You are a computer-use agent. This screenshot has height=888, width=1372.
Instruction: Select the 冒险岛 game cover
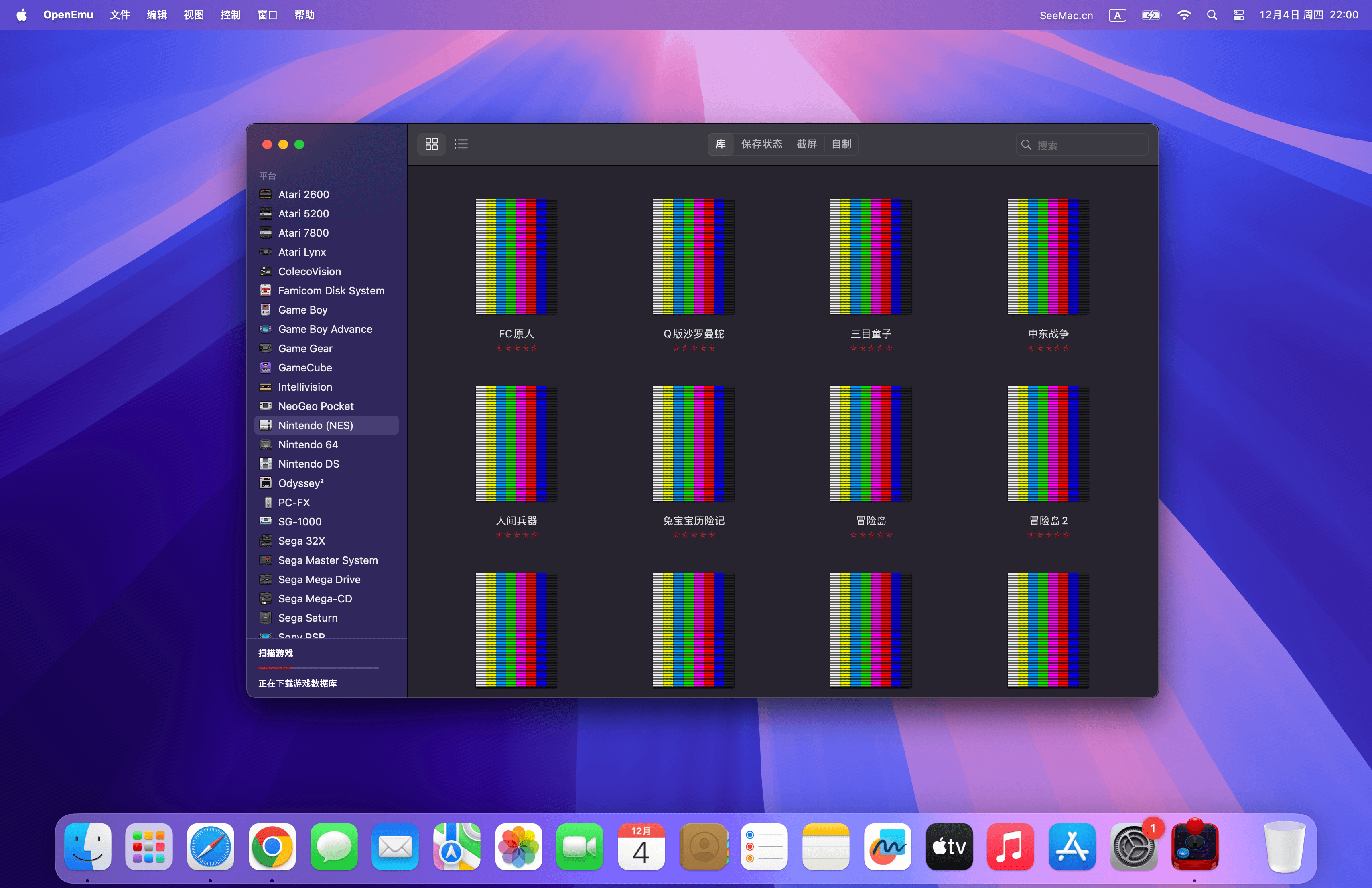click(x=871, y=443)
